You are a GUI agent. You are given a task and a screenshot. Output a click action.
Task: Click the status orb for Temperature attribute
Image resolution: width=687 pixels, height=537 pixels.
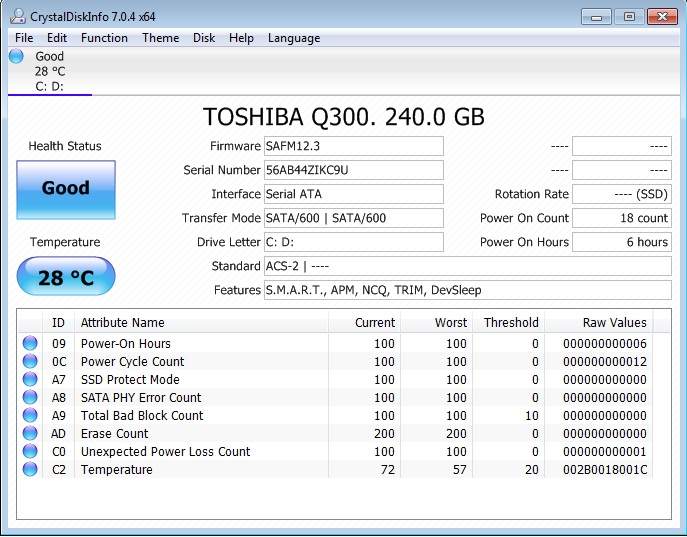(x=30, y=469)
